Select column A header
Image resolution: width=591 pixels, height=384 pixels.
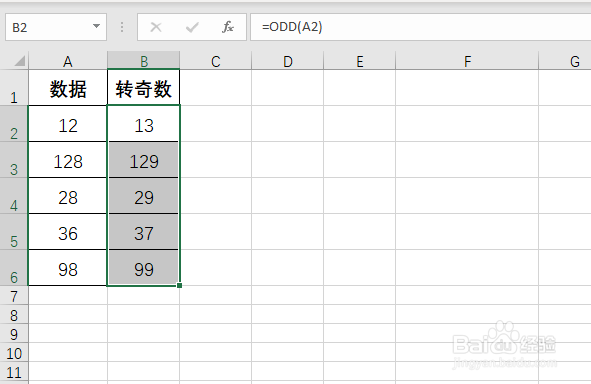[68, 61]
